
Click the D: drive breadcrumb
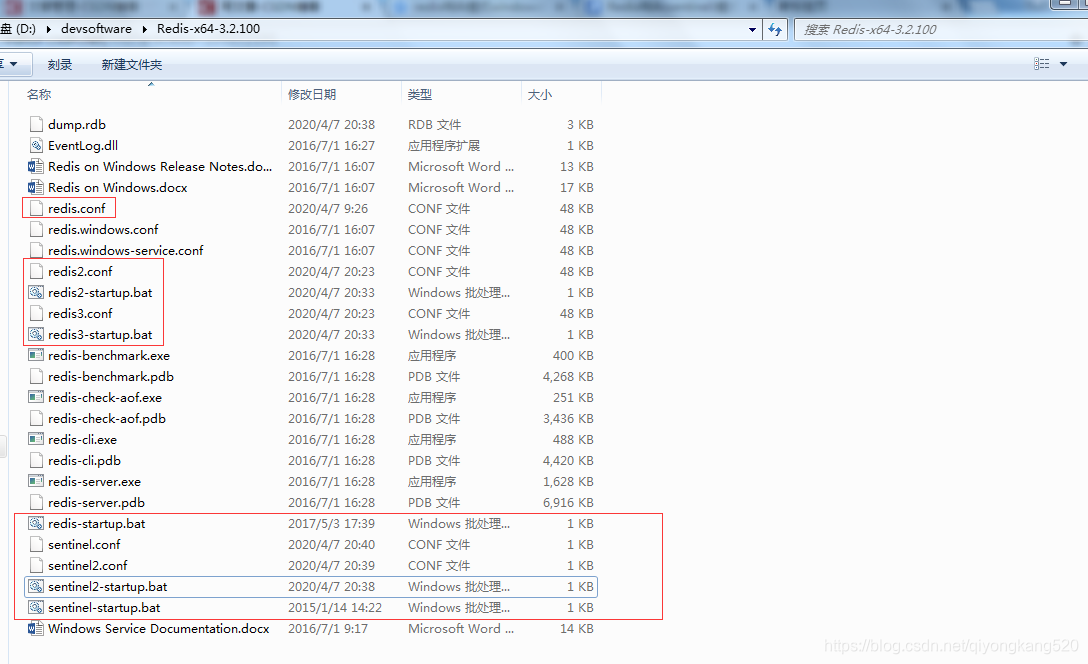point(18,28)
